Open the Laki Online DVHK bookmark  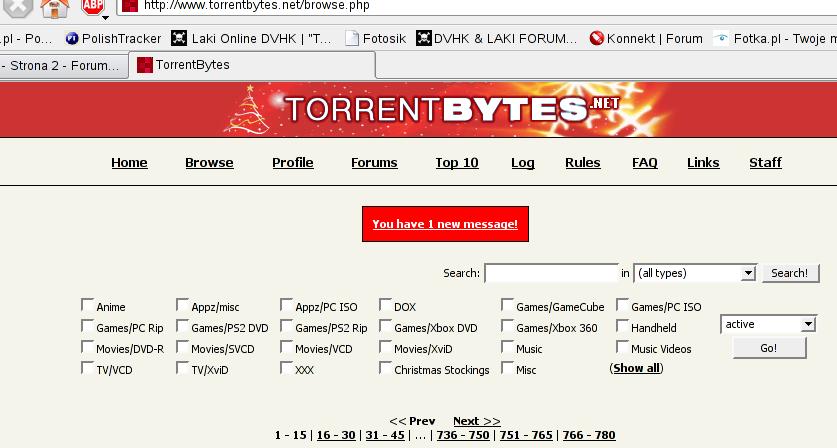click(251, 38)
